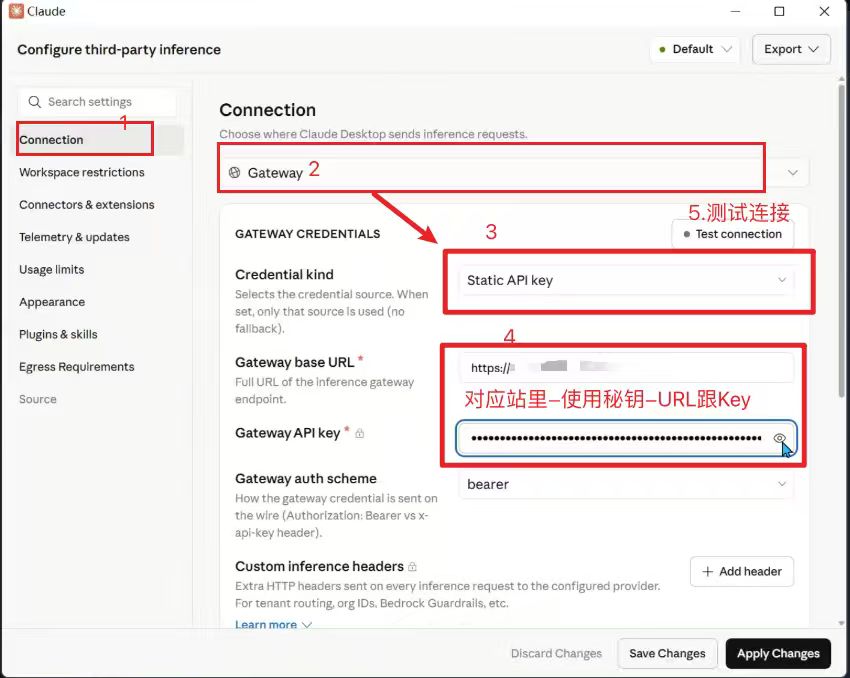This screenshot has height=678, width=850.
Task: Click the Test connection button
Action: pyautogui.click(x=733, y=234)
